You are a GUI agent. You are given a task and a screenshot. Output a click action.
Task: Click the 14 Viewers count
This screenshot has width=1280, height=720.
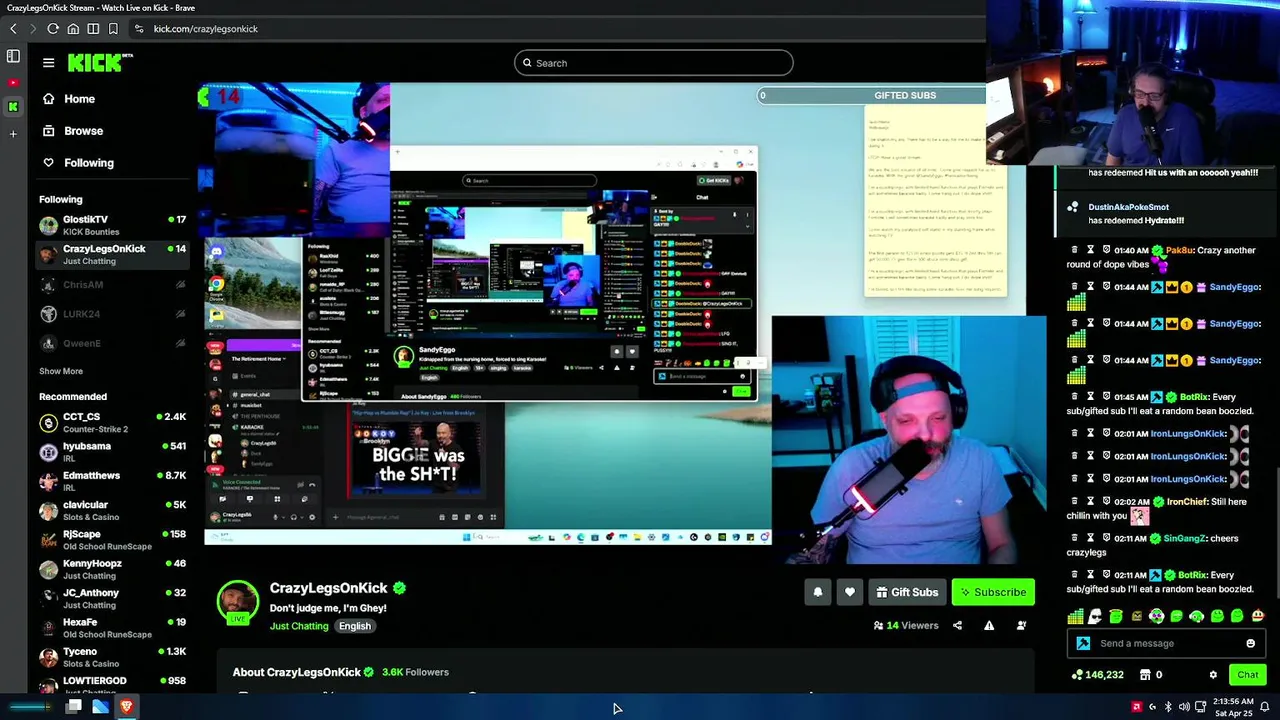(906, 625)
